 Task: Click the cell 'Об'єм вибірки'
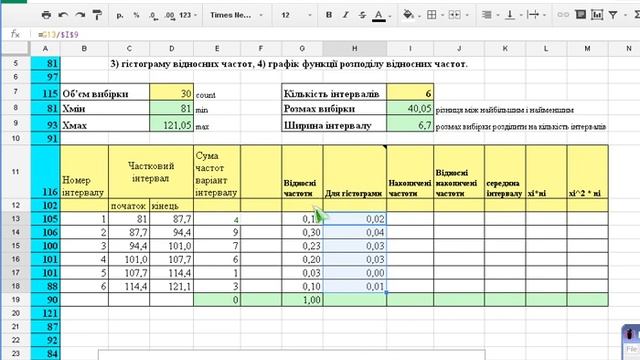coord(105,93)
